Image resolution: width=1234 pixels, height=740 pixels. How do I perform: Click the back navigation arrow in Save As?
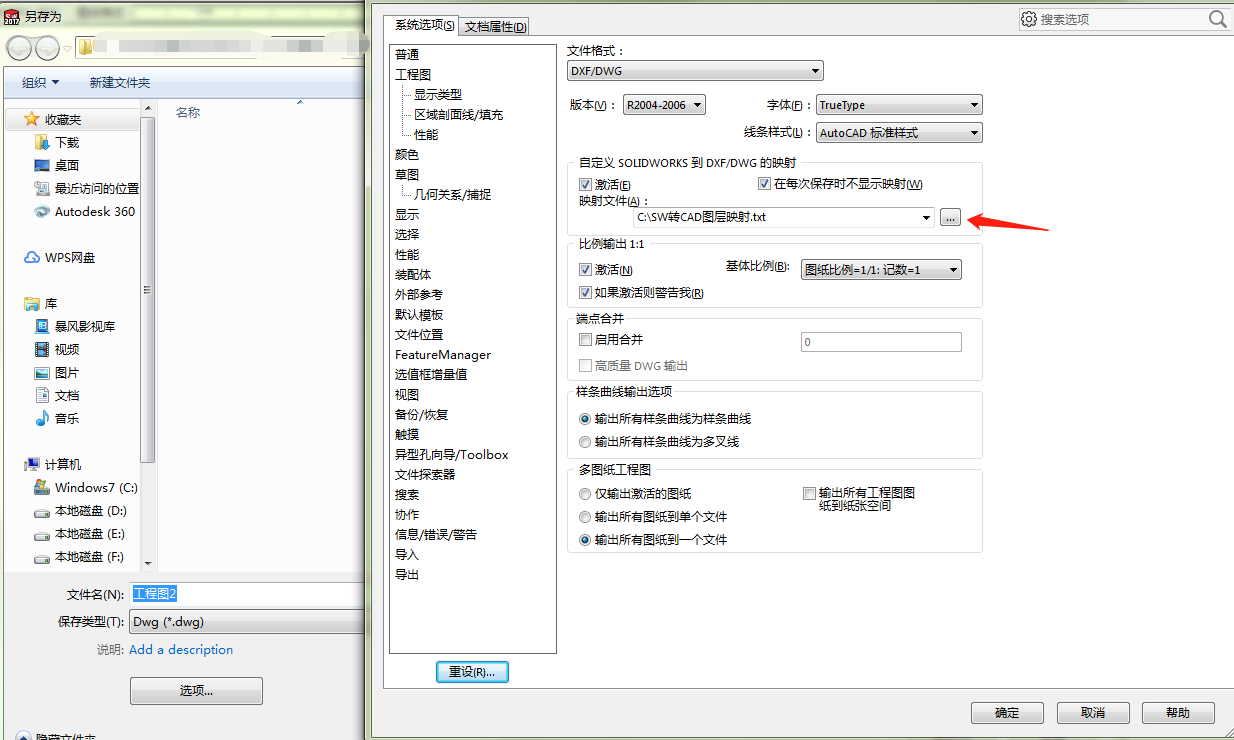pyautogui.click(x=20, y=48)
